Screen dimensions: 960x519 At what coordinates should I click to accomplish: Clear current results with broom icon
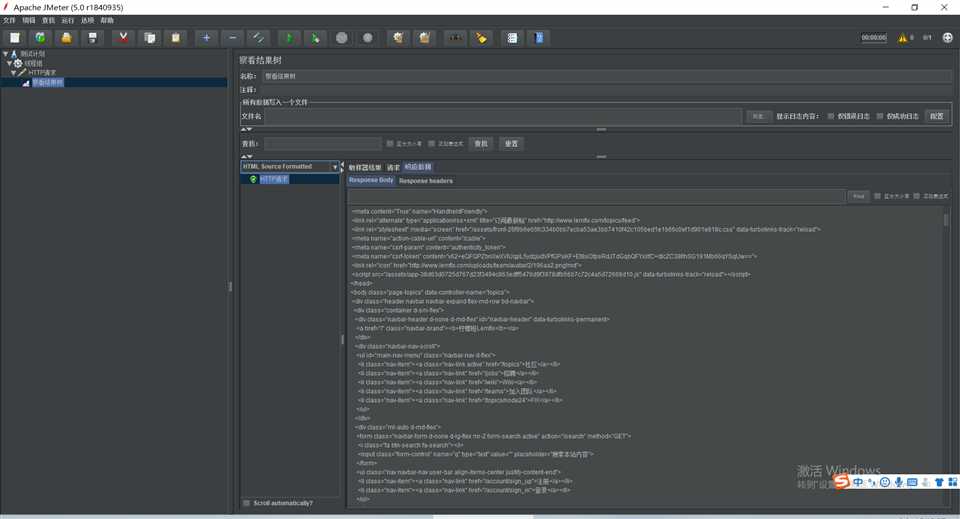[x=399, y=38]
